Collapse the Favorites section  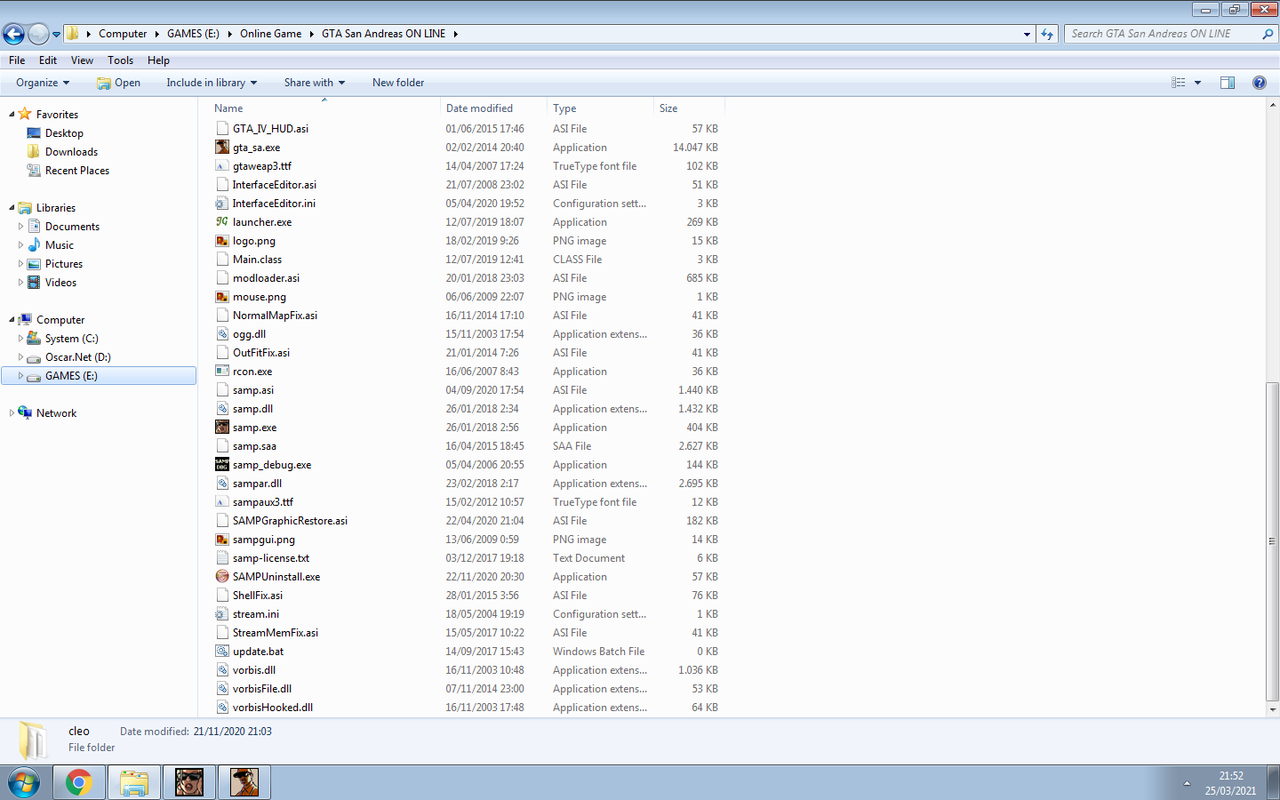[x=12, y=115]
